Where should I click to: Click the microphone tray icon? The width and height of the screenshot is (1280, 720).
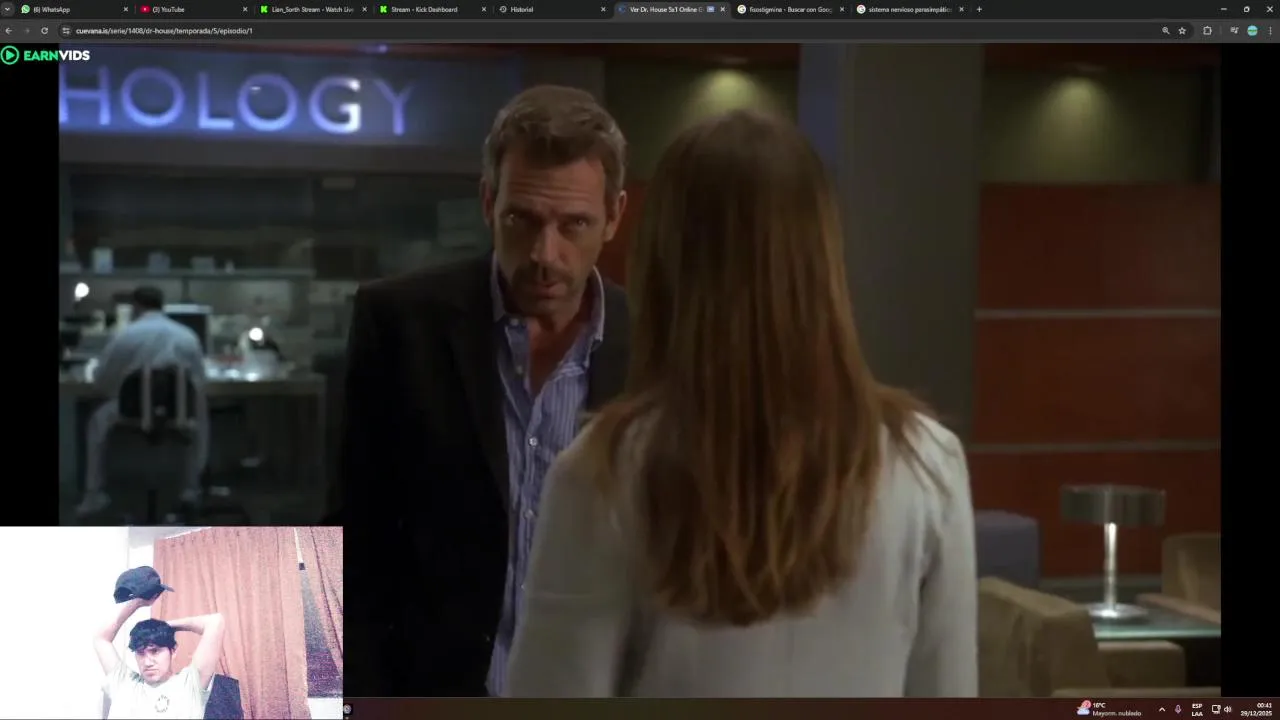click(x=1178, y=709)
